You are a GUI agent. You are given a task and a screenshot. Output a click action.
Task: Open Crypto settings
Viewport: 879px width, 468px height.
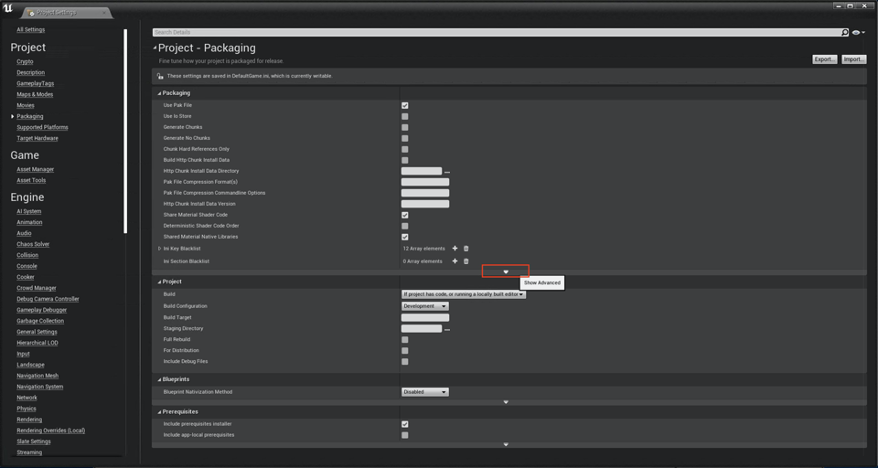pyautogui.click(x=25, y=62)
